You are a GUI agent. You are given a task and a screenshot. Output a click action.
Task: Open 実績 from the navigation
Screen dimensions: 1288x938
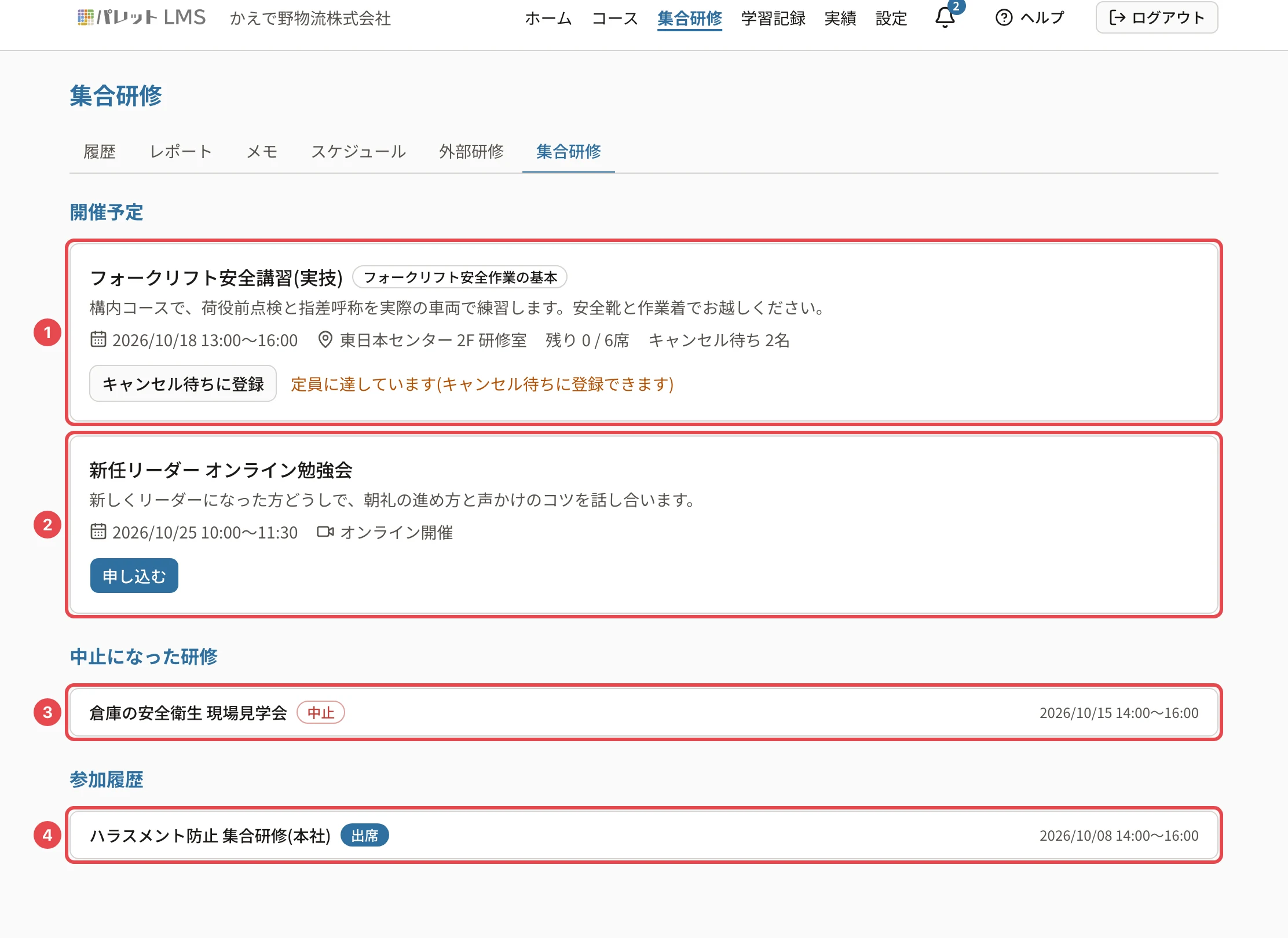click(840, 19)
